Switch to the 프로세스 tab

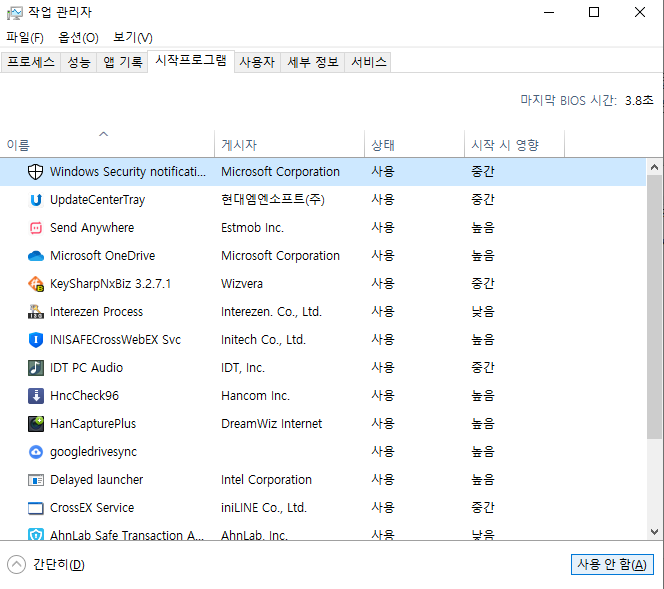[x=30, y=62]
